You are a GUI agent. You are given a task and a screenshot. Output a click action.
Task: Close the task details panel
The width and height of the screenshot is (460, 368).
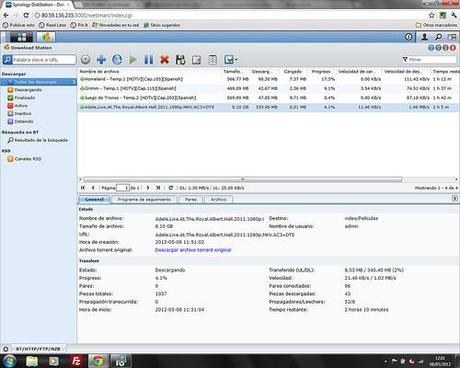click(x=455, y=198)
